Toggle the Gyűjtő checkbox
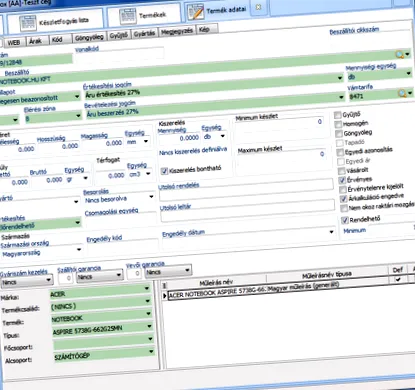 pyautogui.click(x=338, y=115)
